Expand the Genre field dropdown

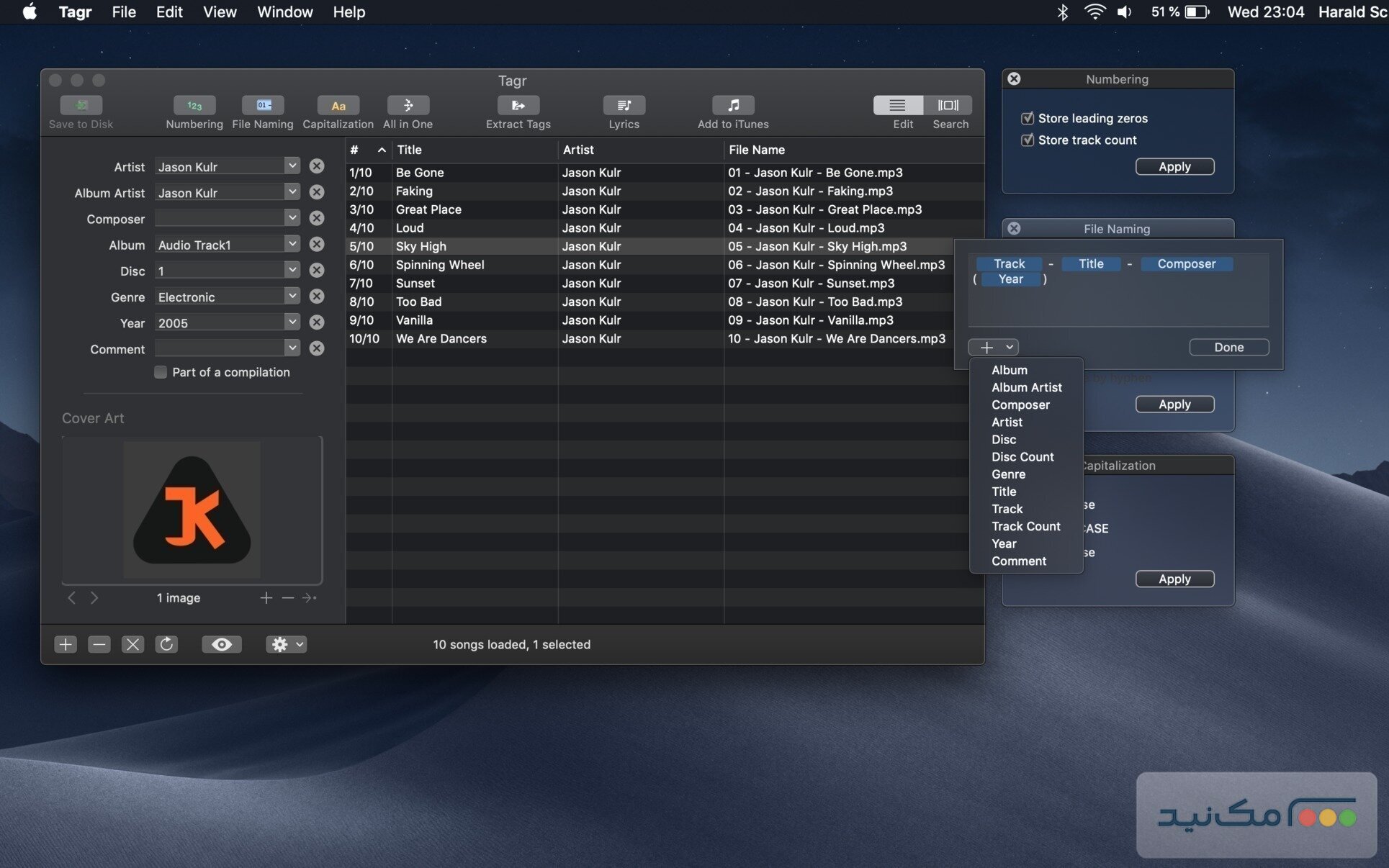pyautogui.click(x=292, y=297)
